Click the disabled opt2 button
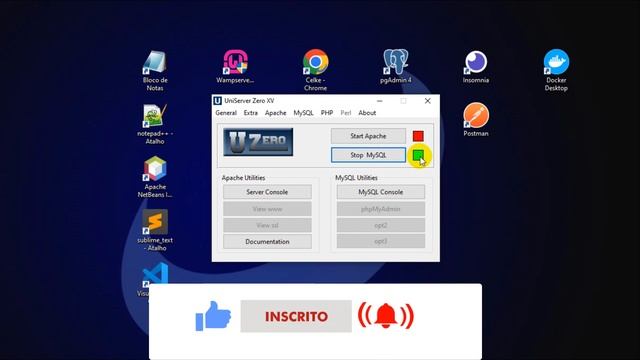This screenshot has width=640, height=360. [380, 225]
